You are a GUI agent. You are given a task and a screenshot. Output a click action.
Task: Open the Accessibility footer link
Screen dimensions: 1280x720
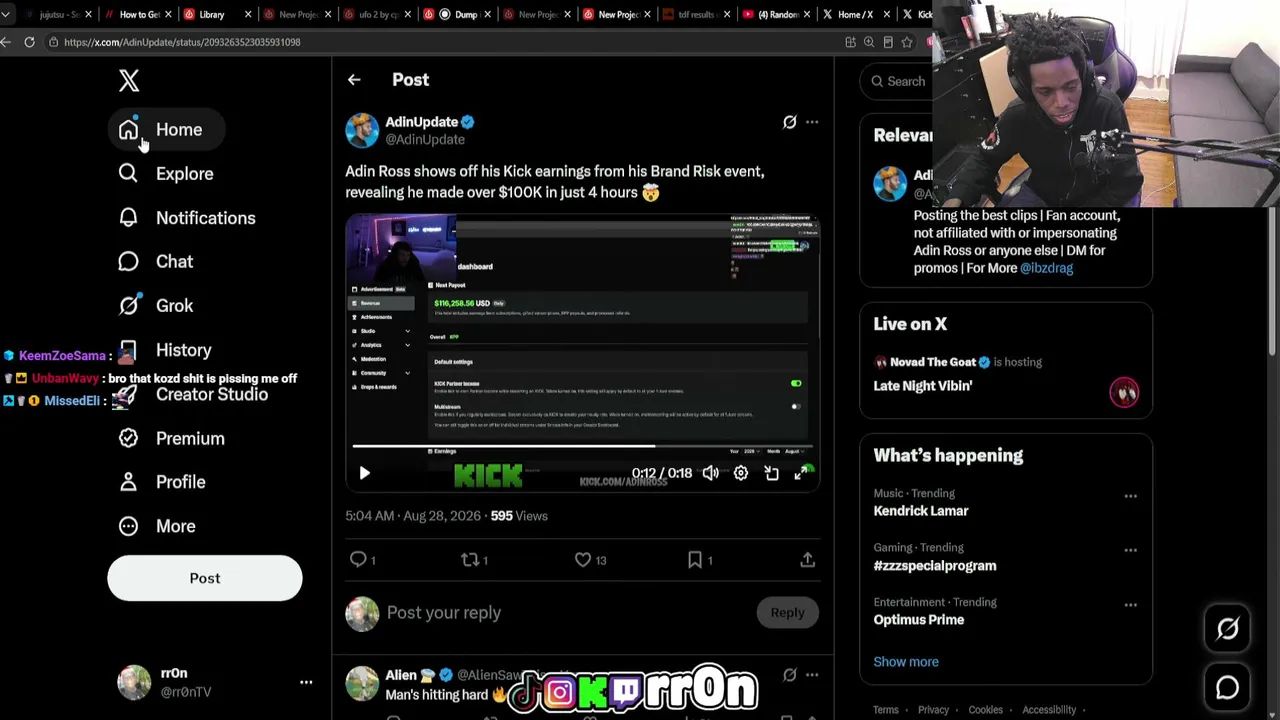point(1049,710)
